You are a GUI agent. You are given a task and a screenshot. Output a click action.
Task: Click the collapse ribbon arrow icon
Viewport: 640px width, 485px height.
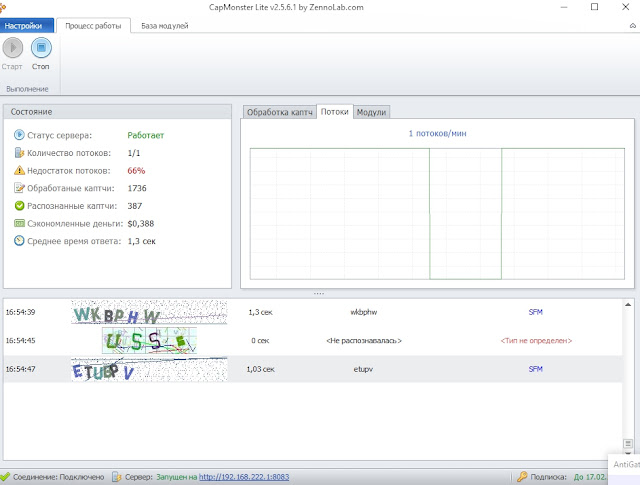(x=633, y=26)
